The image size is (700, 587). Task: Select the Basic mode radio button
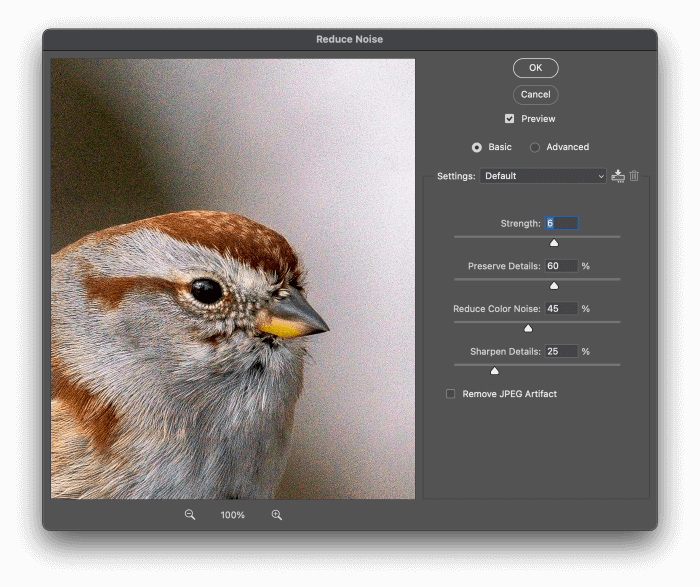point(477,147)
